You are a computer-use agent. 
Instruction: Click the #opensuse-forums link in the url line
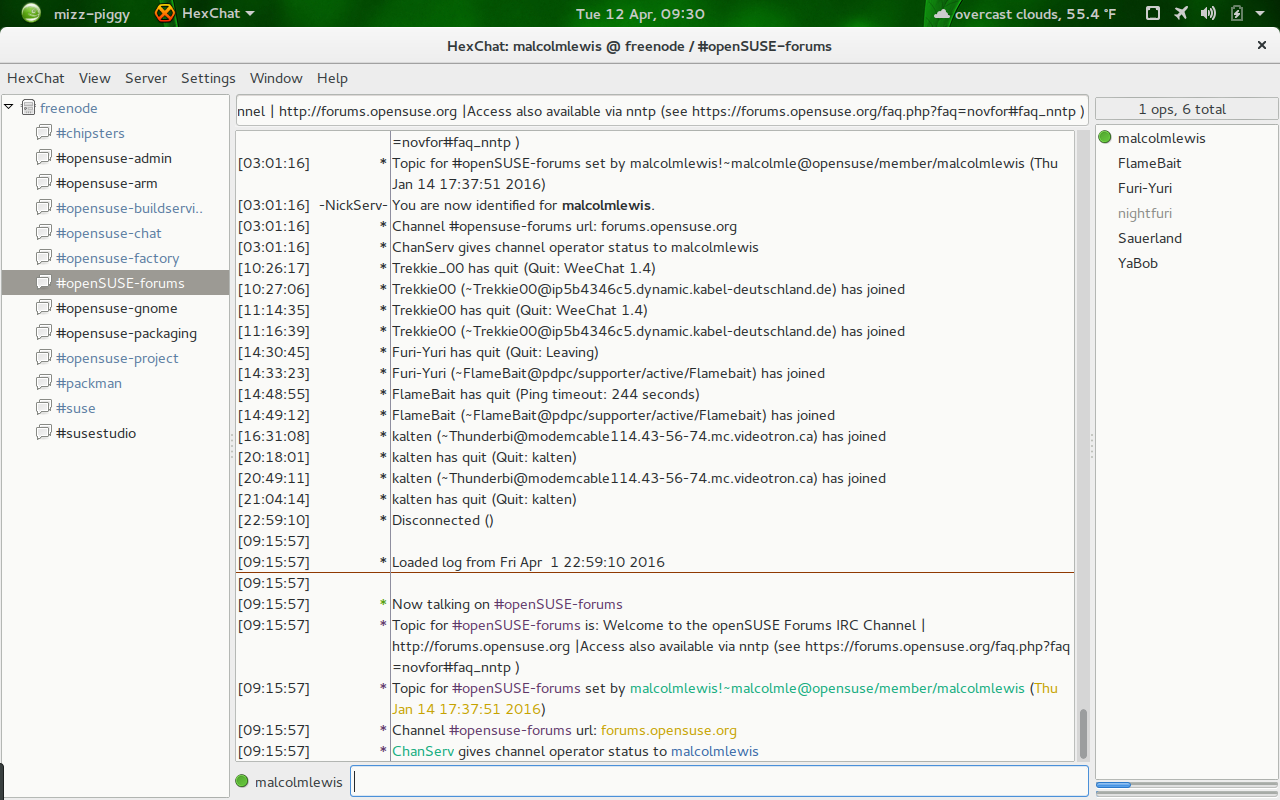511,730
